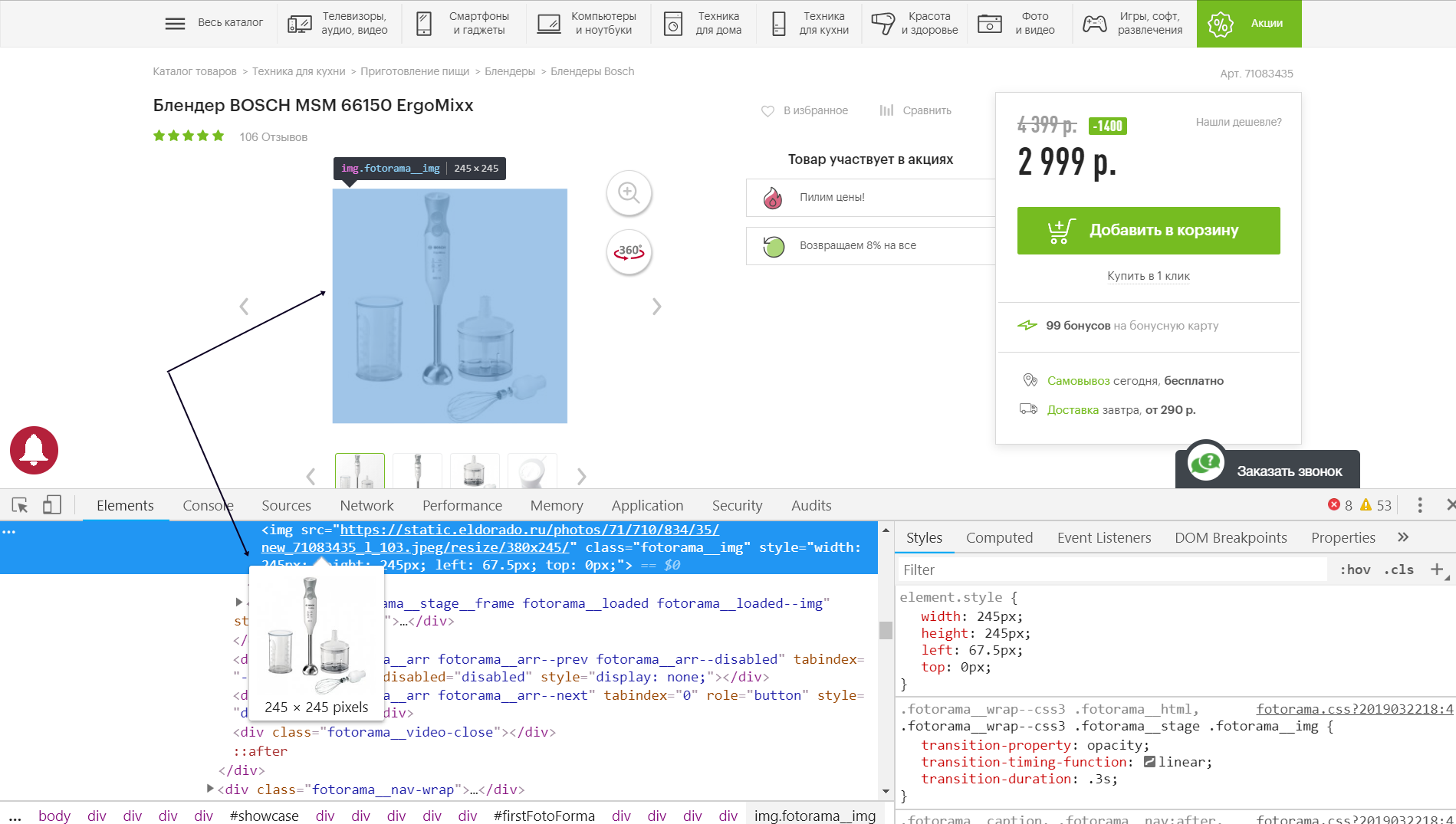Image resolution: width=1456 pixels, height=824 pixels.
Task: Switch to the Computed styles tab
Action: (999, 537)
